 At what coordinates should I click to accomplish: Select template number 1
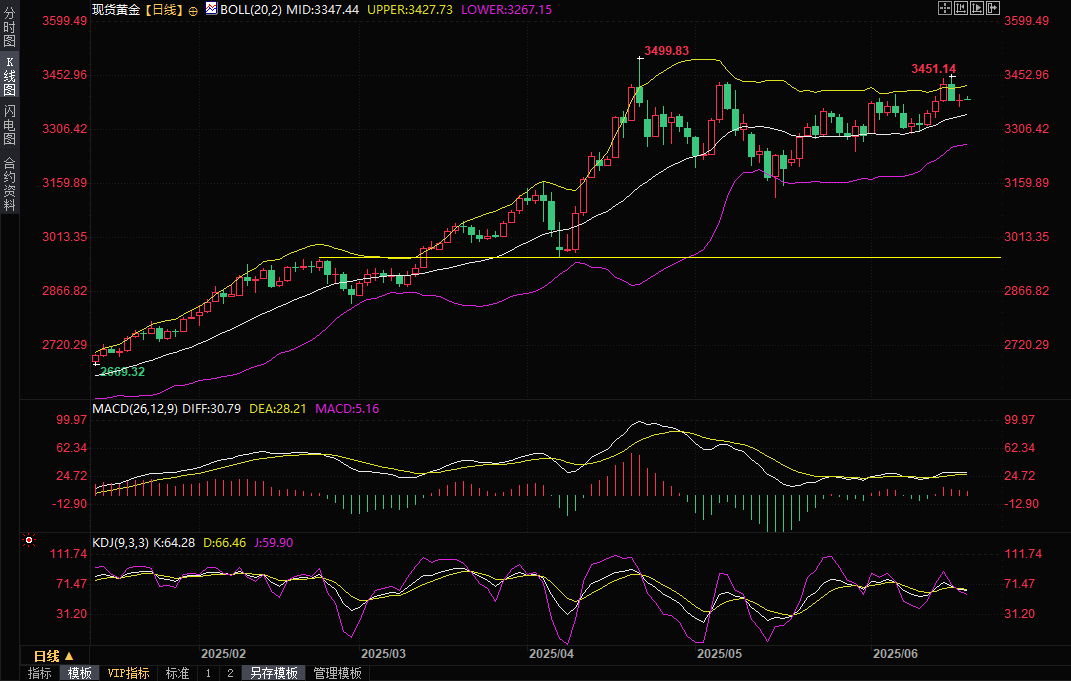208,673
